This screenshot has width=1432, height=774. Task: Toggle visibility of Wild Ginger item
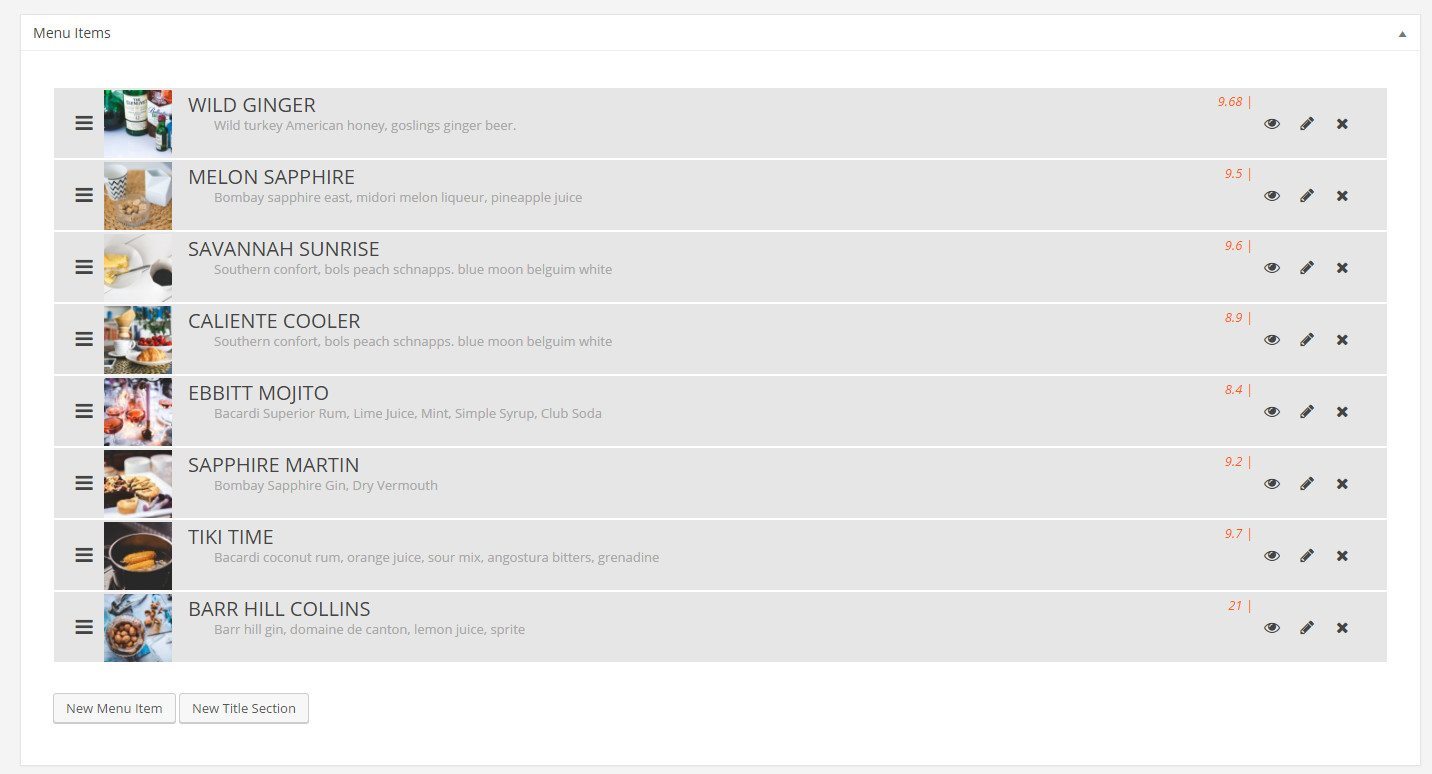(1272, 124)
